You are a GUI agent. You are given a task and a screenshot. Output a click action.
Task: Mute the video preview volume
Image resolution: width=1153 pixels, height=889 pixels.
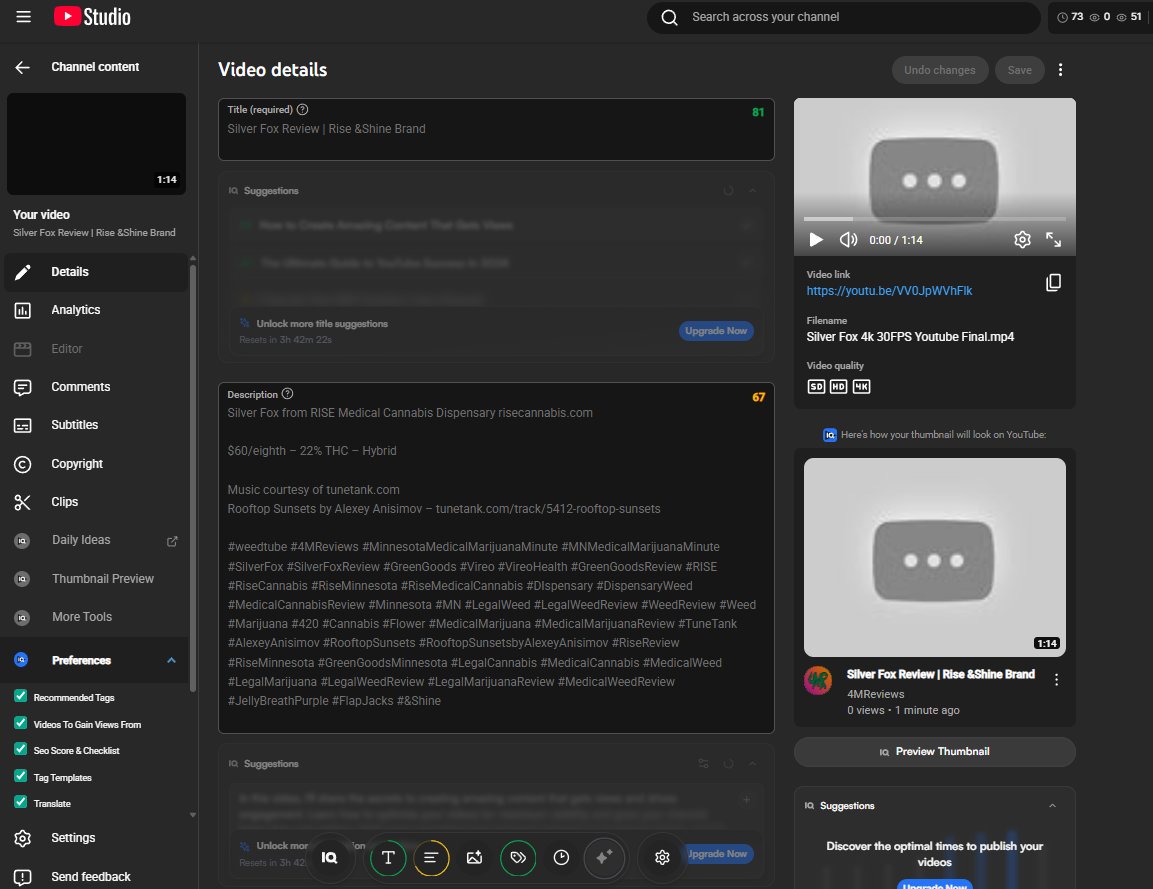pos(849,240)
